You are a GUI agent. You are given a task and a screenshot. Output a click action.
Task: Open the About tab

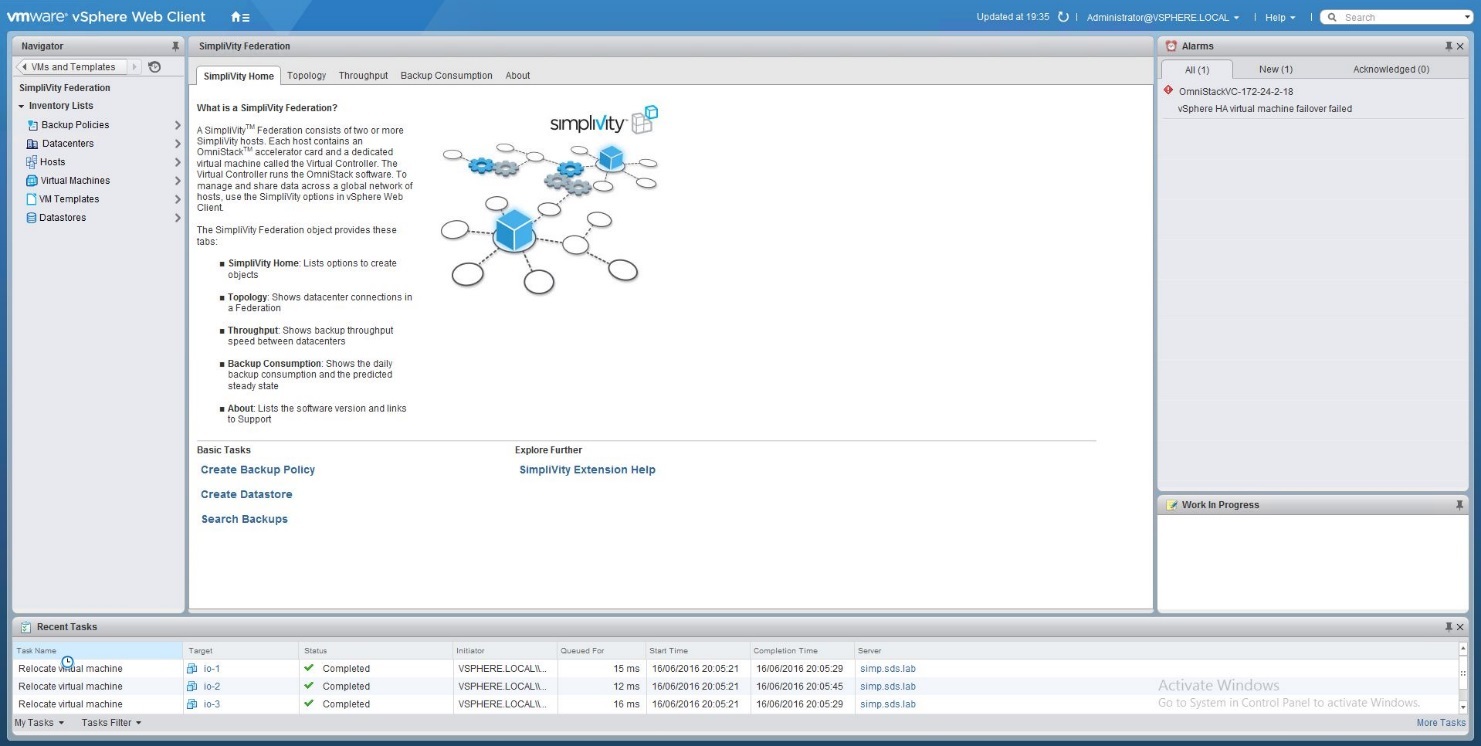pyautogui.click(x=517, y=76)
